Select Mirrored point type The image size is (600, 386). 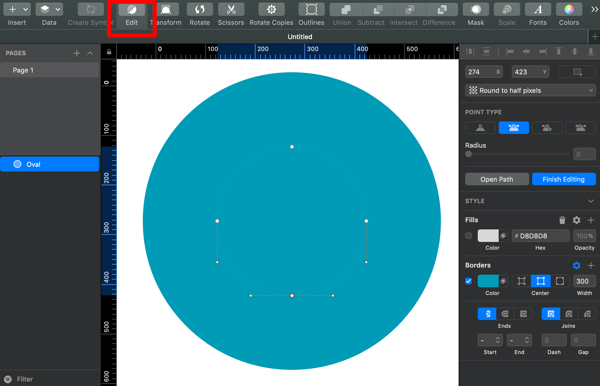click(514, 128)
